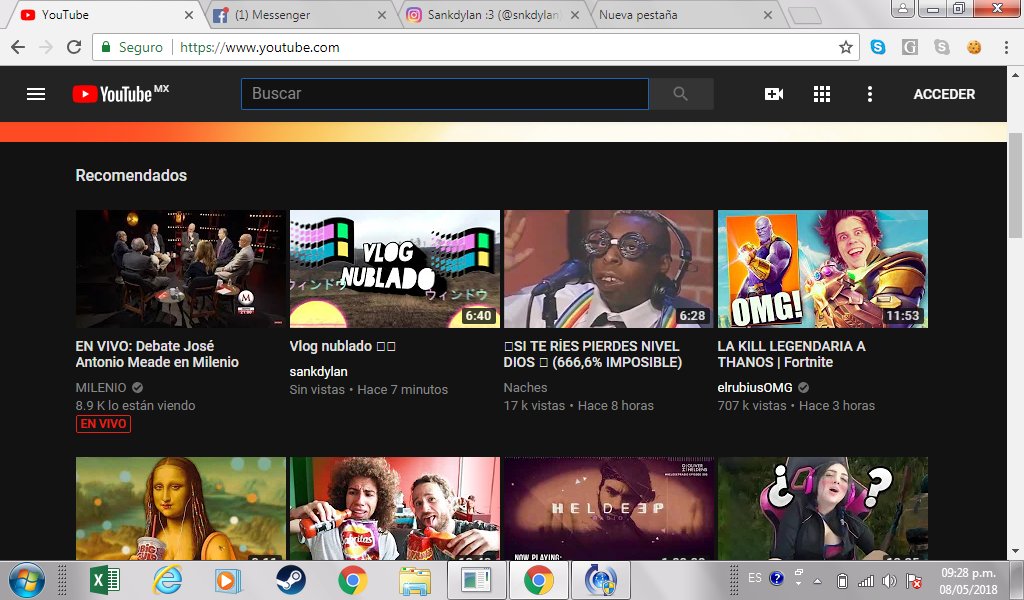
Task: Open the Doritos snack video thumbnail
Action: pyautogui.click(x=394, y=508)
